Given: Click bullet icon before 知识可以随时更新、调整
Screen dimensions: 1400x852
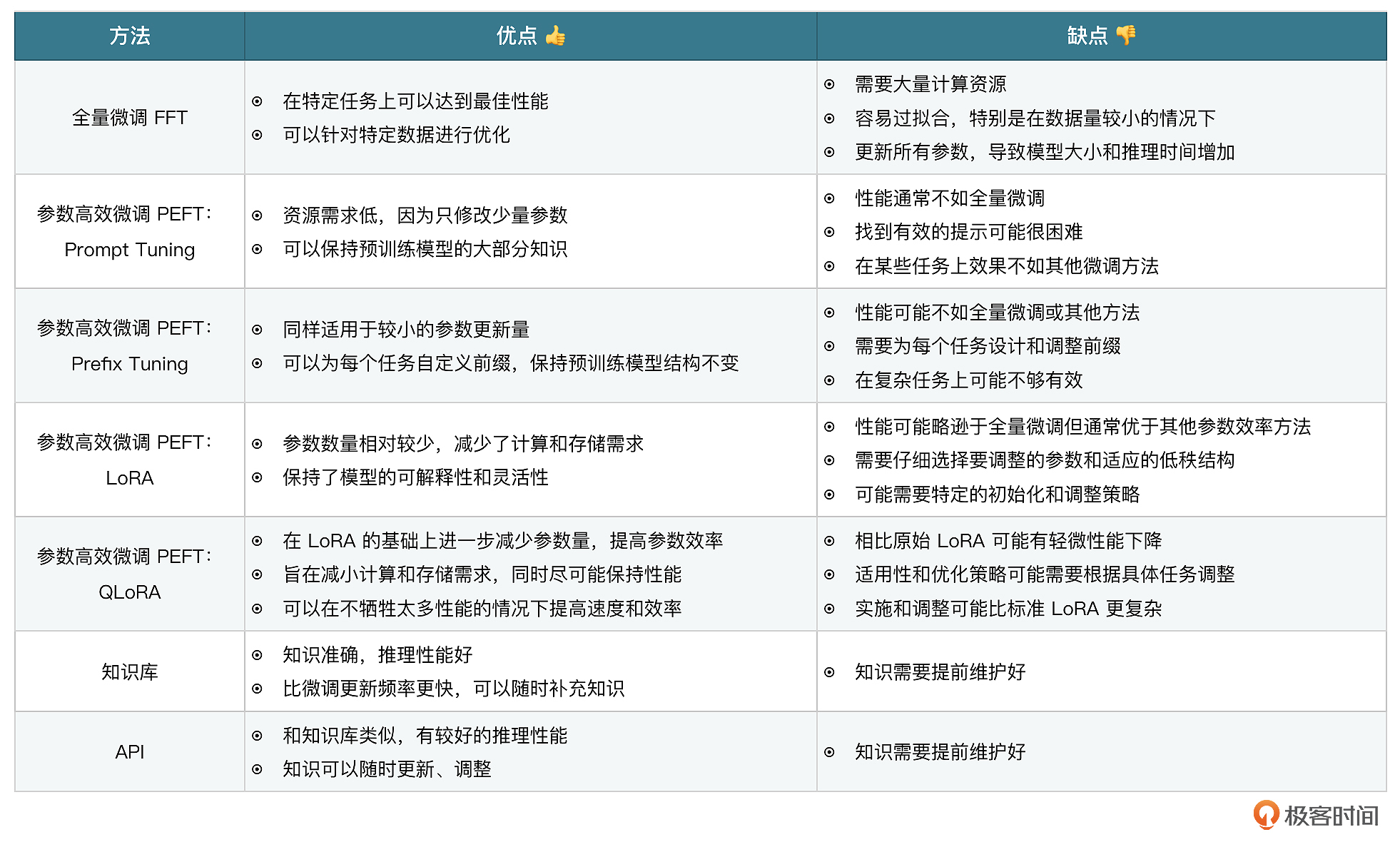Looking at the screenshot, I should [257, 769].
